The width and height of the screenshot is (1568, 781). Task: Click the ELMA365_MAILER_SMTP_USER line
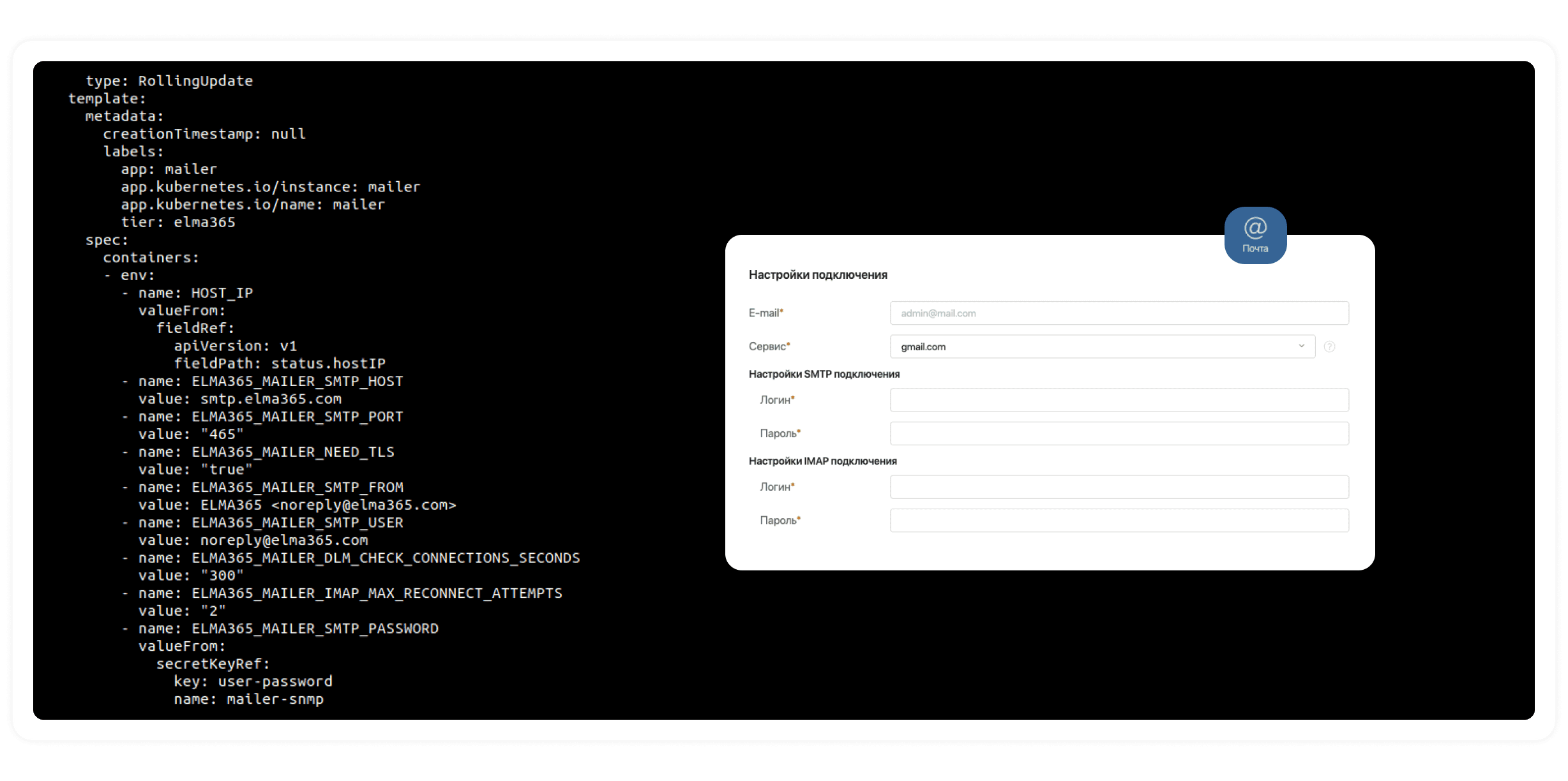point(263,523)
